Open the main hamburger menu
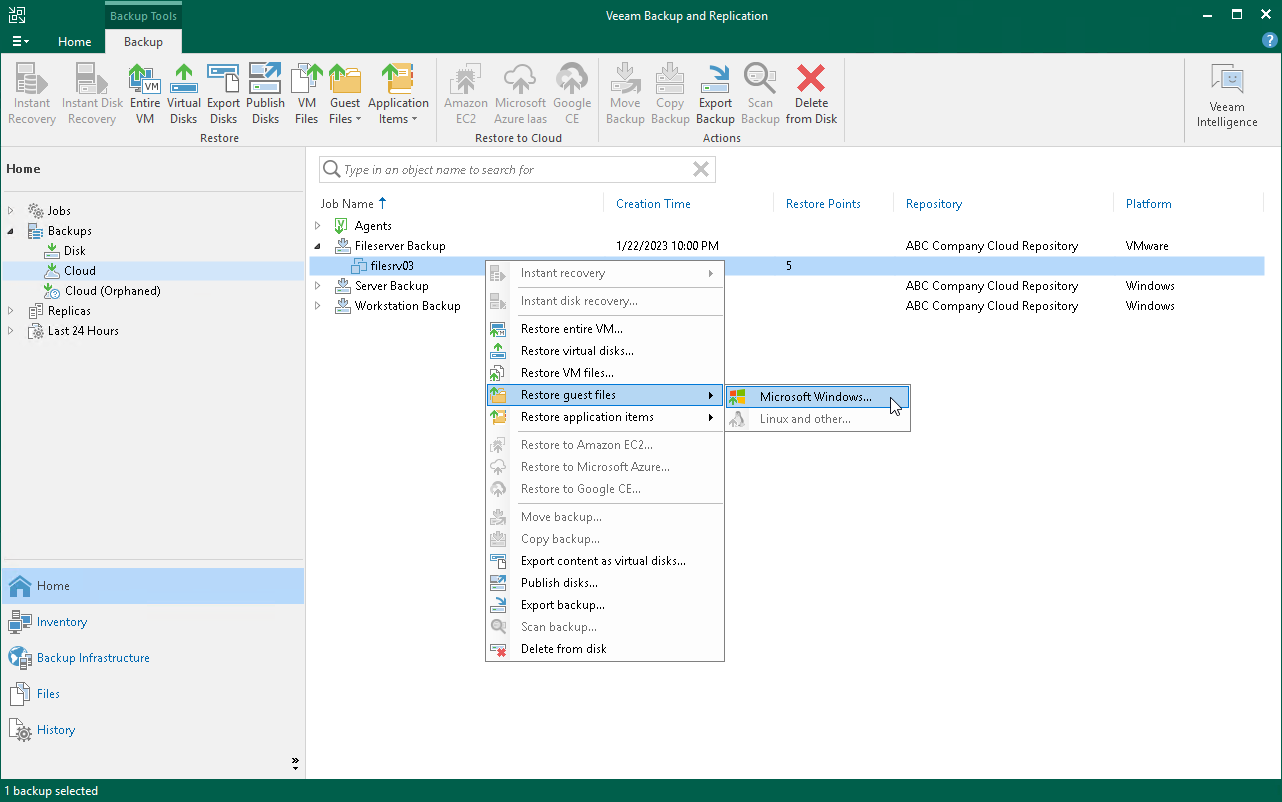This screenshot has height=802, width=1282. coord(20,41)
